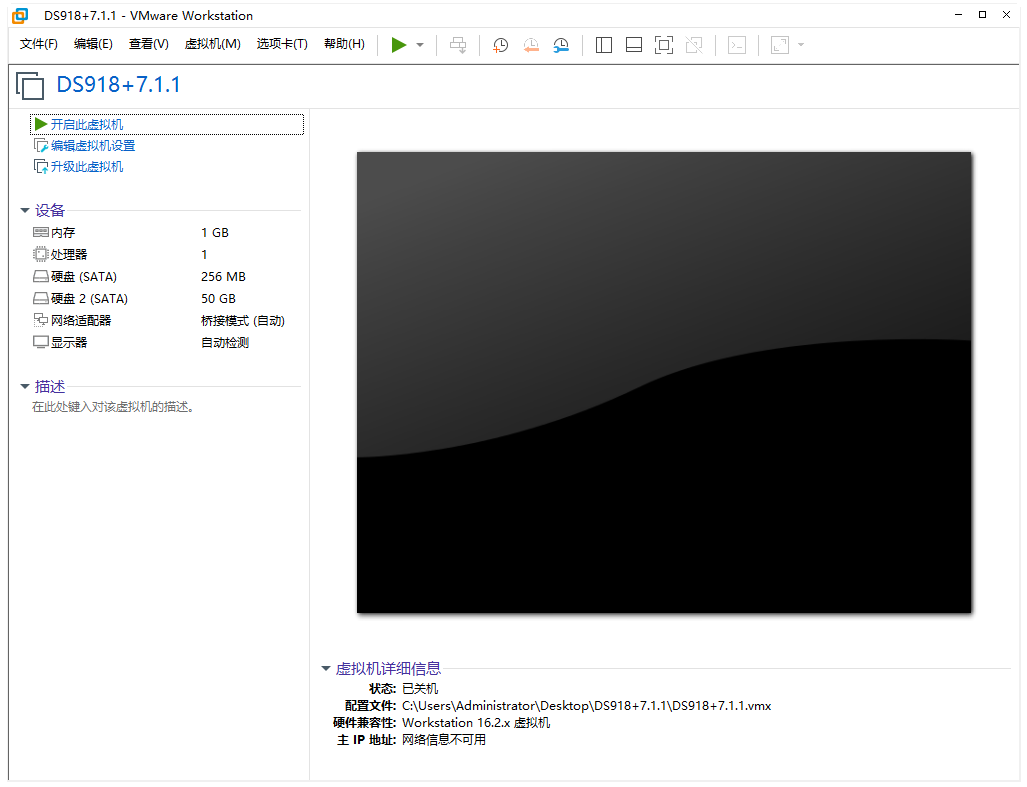Select the 硬盘 2 (SATA) device row

coord(166,299)
